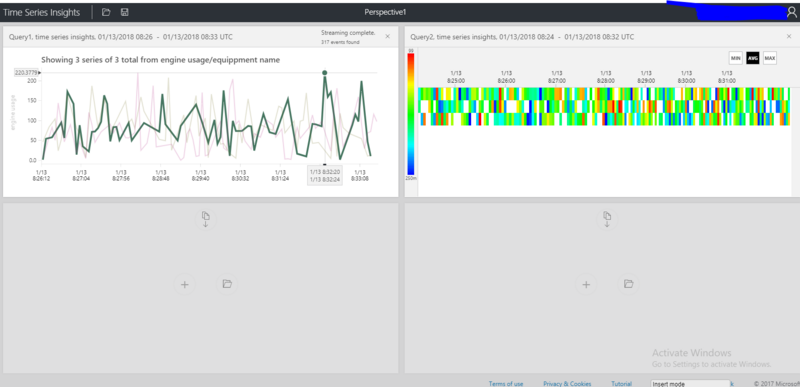Select AVG heatmap aggregation
Image resolution: width=800 pixels, height=387 pixels.
tap(753, 58)
